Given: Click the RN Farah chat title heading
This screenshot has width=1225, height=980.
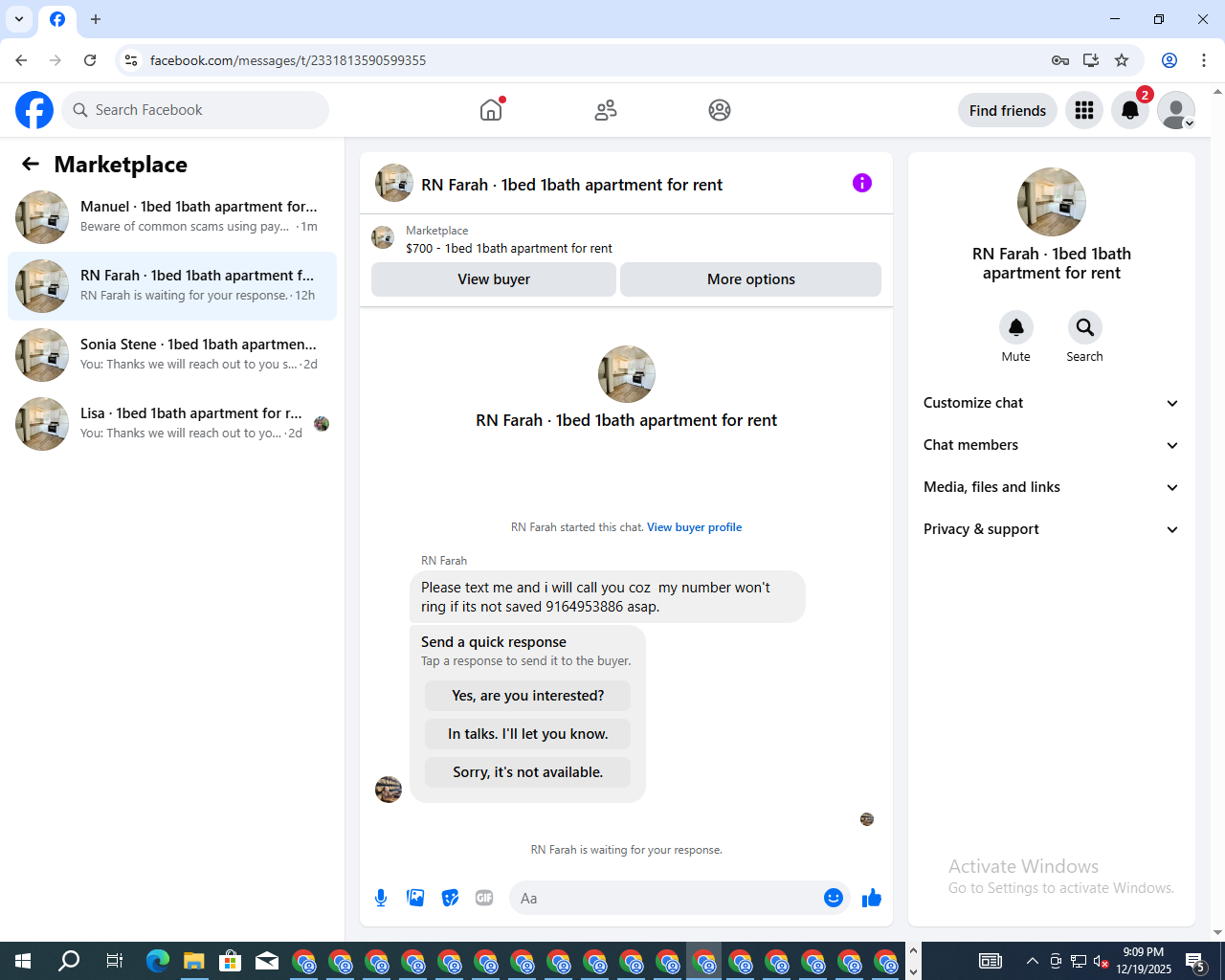Looking at the screenshot, I should (571, 185).
